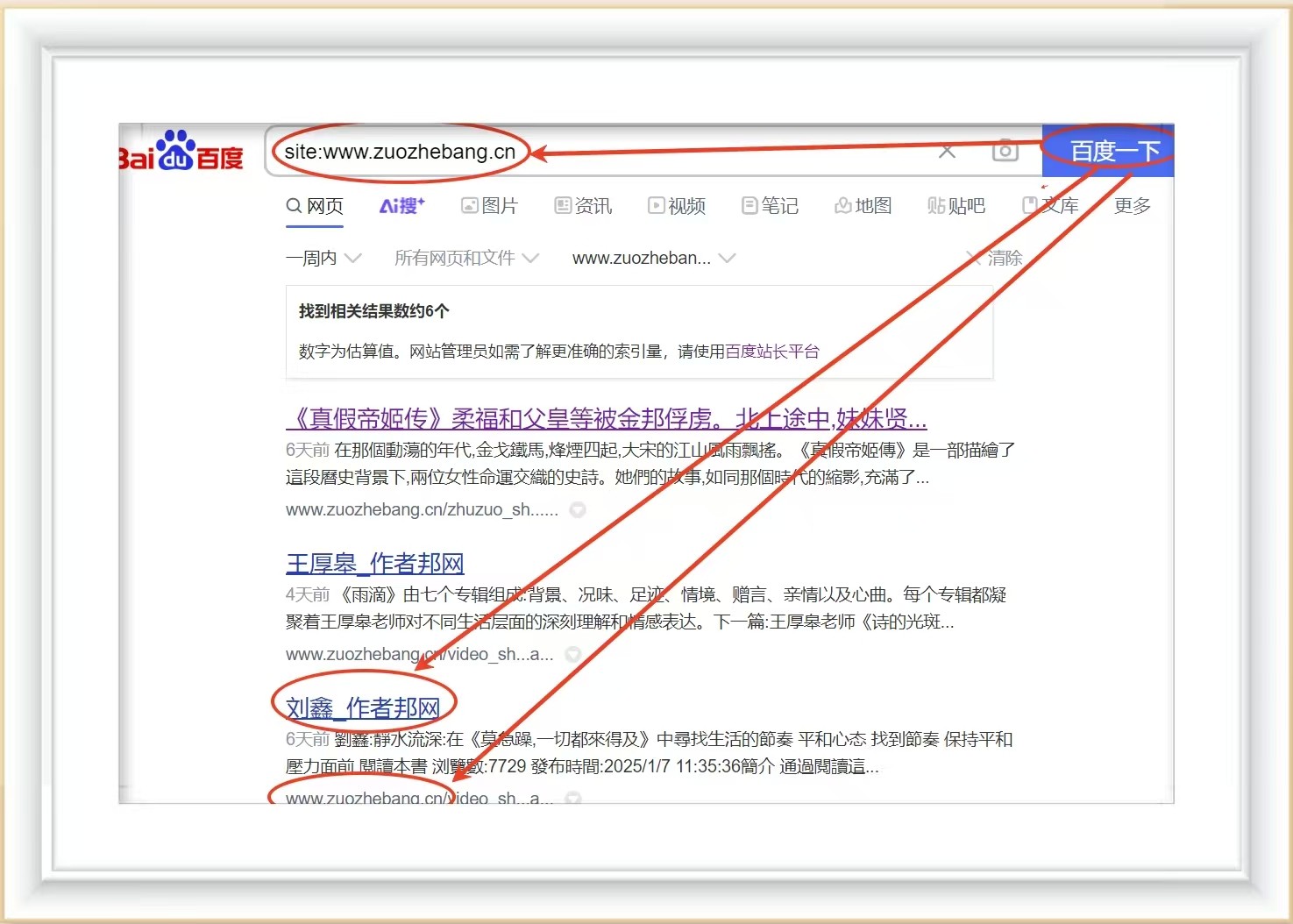The width and height of the screenshot is (1293, 924).
Task: Open the 刘鑫_作者邦网 result link
Action: click(x=363, y=707)
